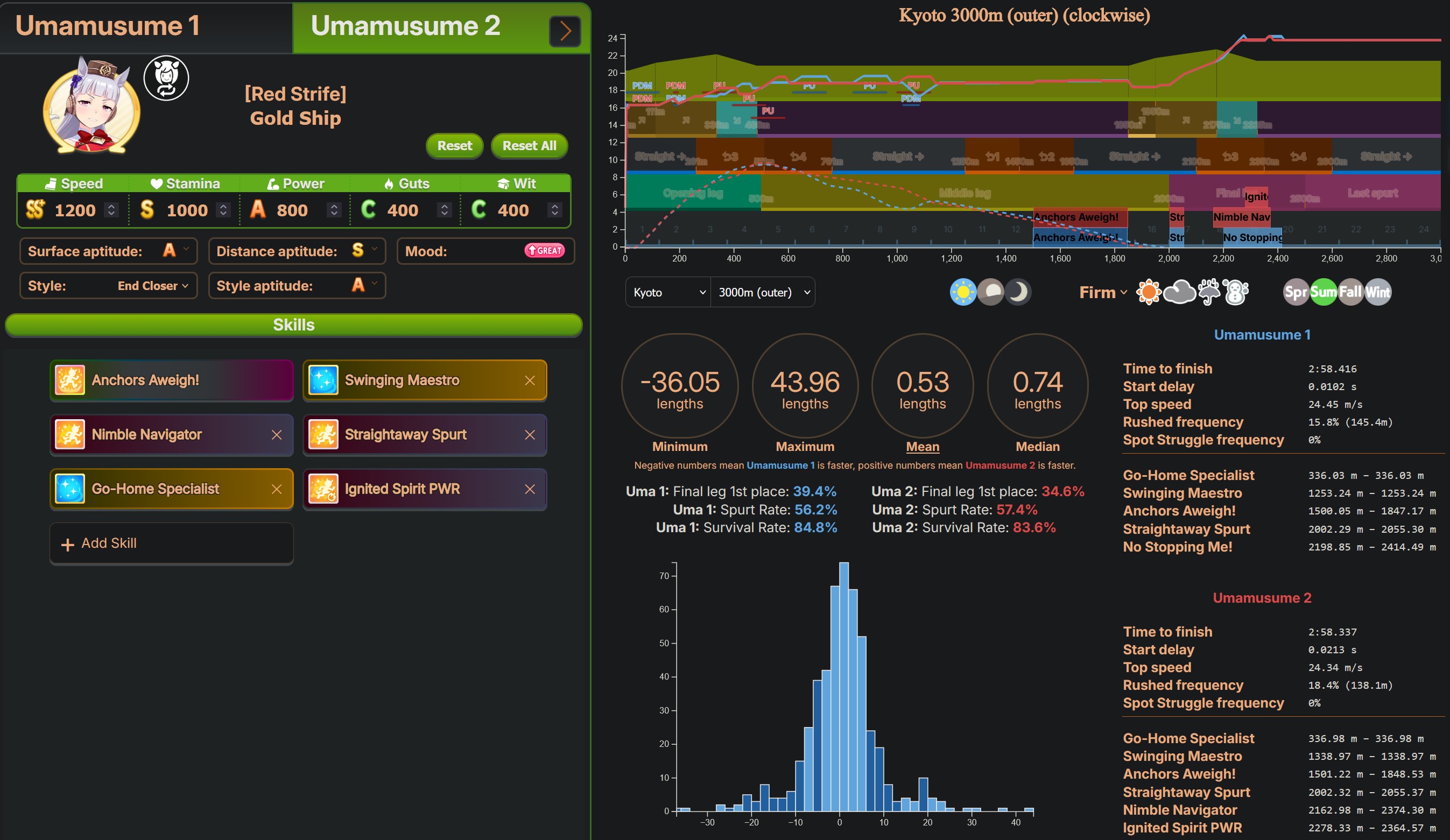Toggle the Fall season button

pos(1350,292)
